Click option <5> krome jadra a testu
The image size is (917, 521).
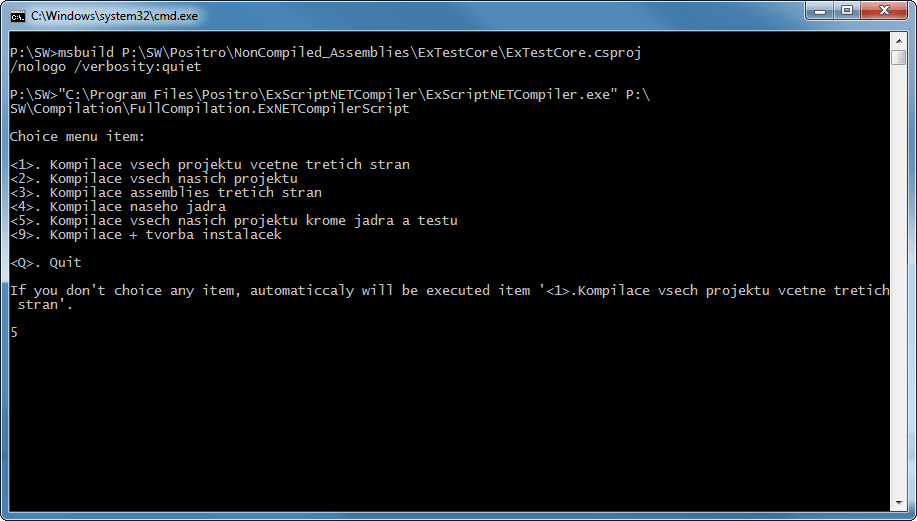(234, 220)
